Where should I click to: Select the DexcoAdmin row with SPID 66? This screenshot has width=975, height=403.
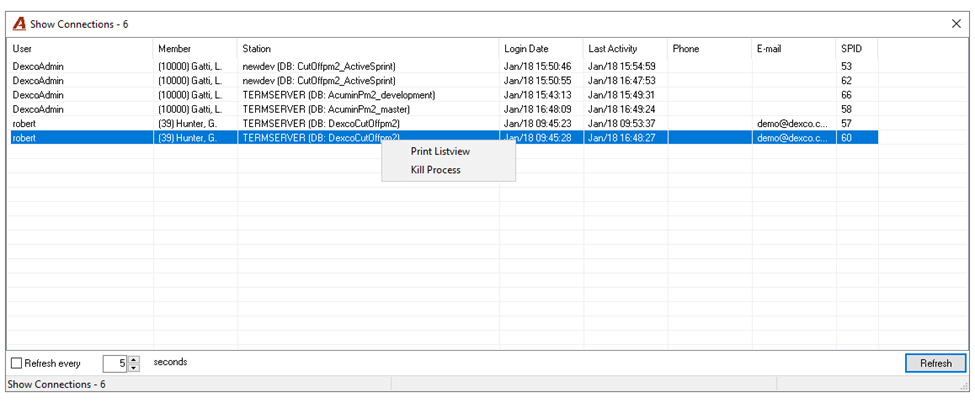[443, 95]
